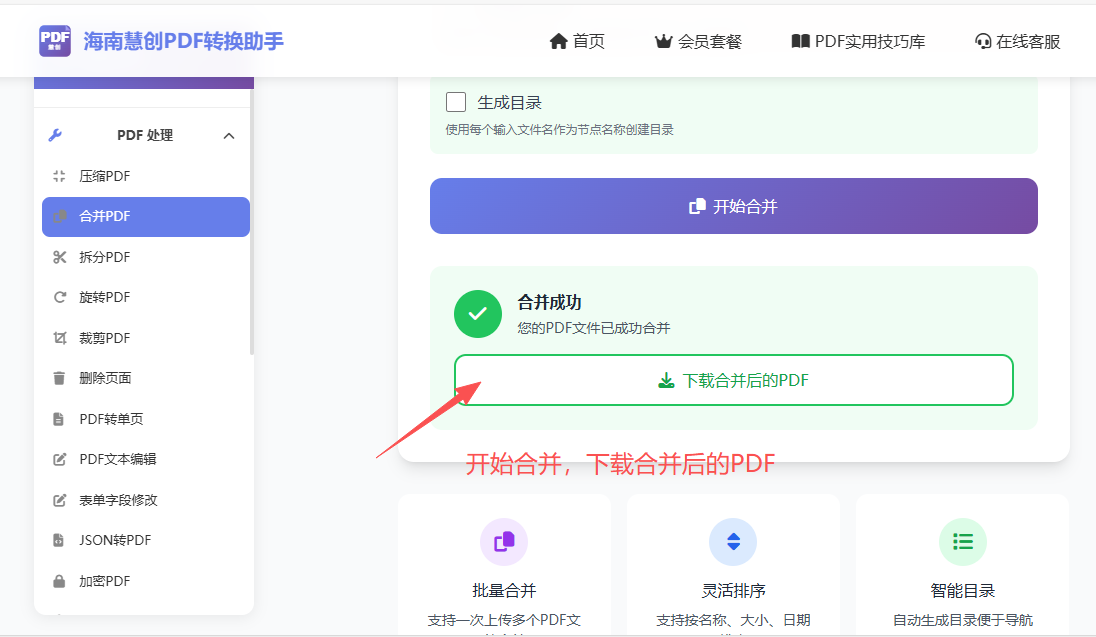The width and height of the screenshot is (1096, 637).
Task: Click the 海南慧创PDF转换助手 site title
Action: pyautogui.click(x=184, y=41)
